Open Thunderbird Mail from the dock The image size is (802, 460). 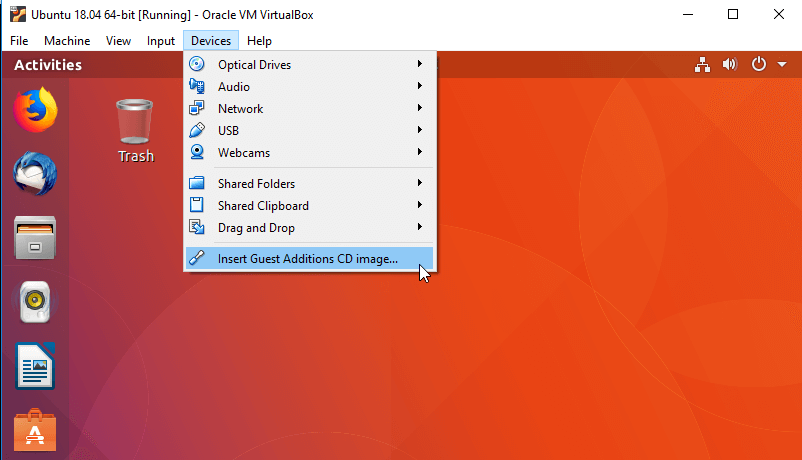[x=35, y=173]
